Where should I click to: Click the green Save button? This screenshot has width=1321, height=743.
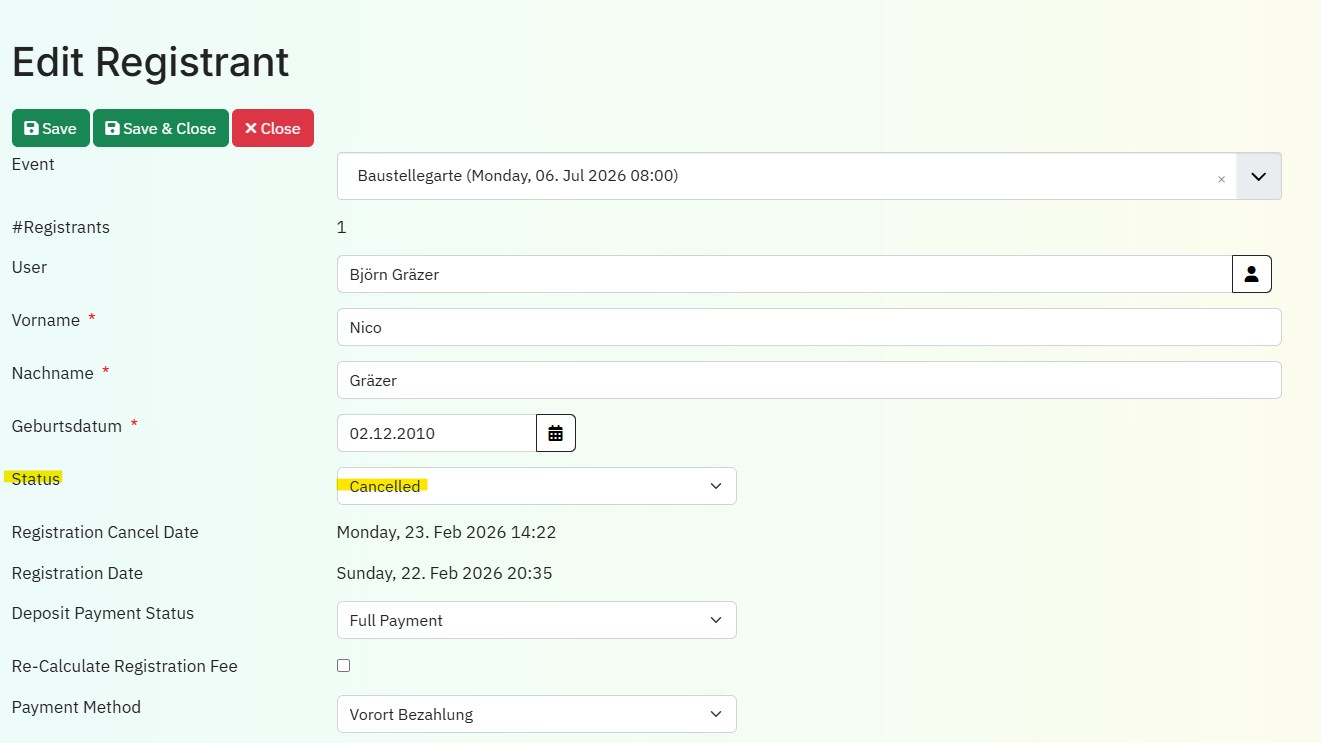50,128
